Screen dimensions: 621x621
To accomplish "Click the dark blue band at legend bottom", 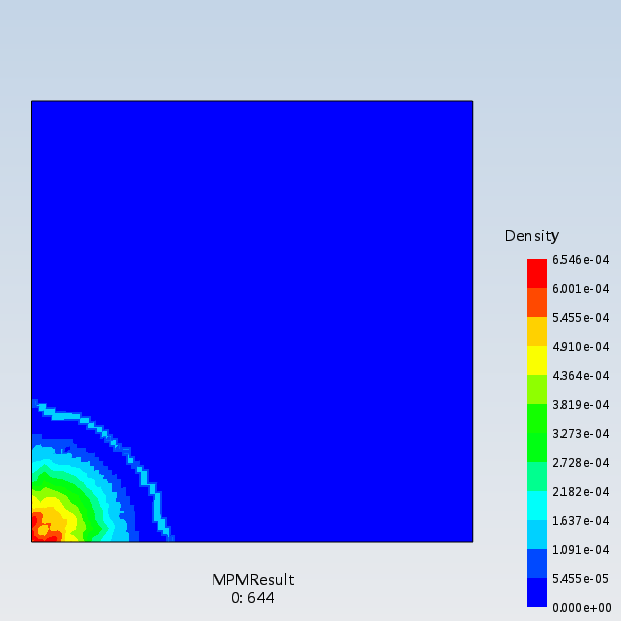I will (537, 592).
